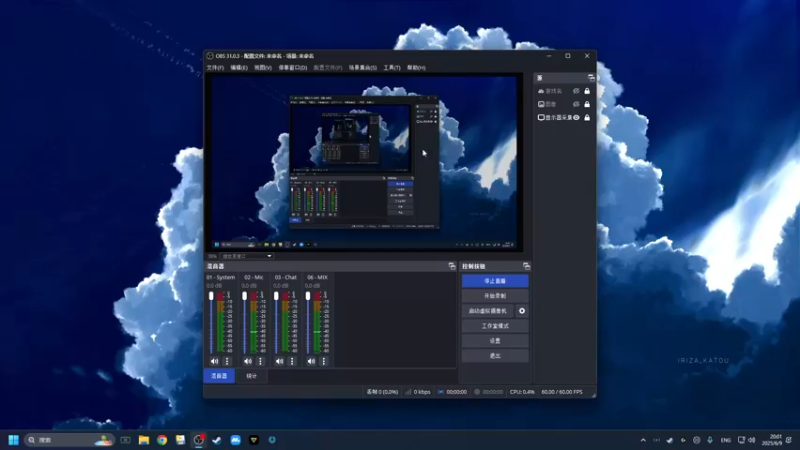Pop out the sources dock

[x=591, y=78]
